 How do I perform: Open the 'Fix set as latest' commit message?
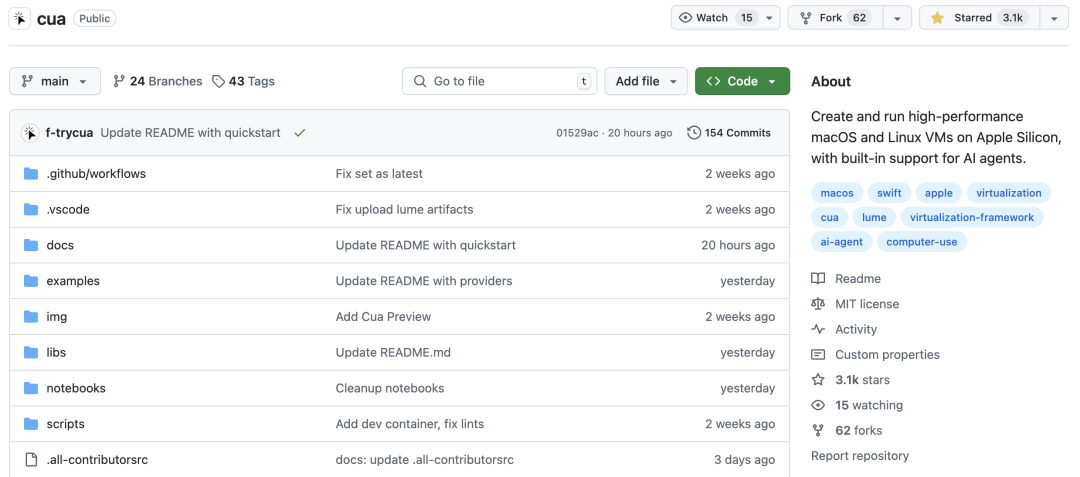[379, 173]
